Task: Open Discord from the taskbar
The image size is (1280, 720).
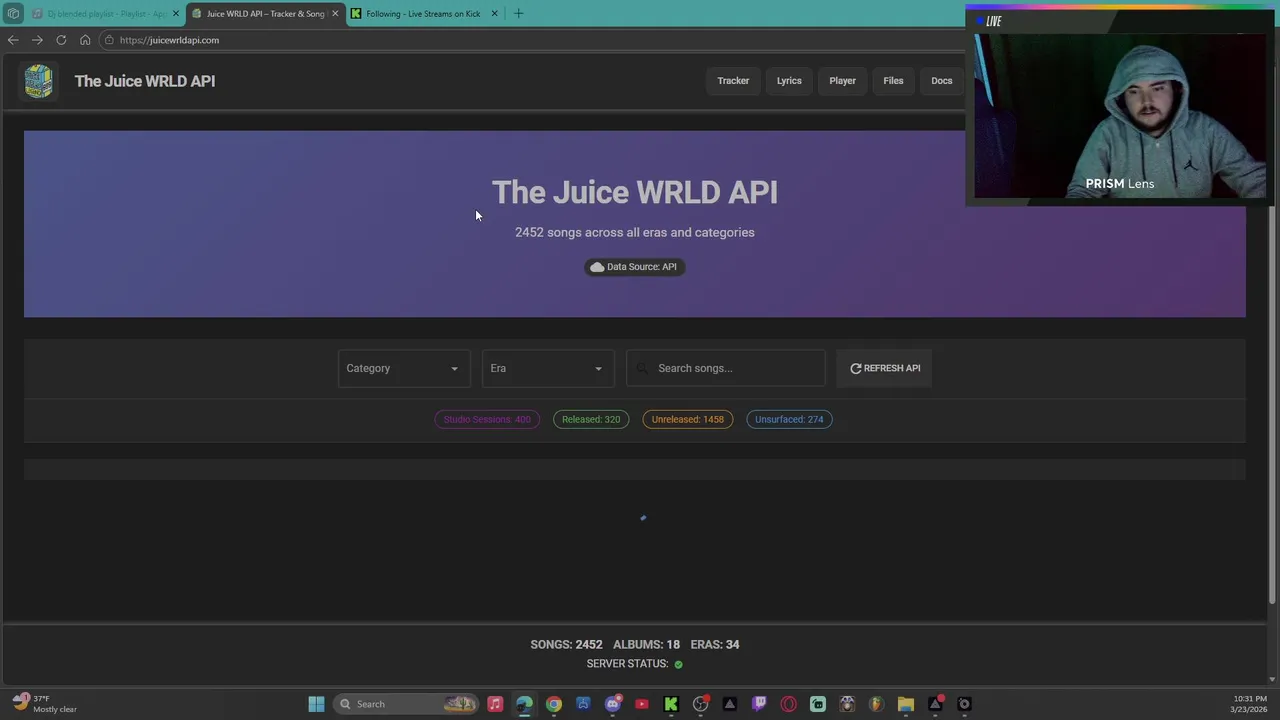Action: [613, 704]
